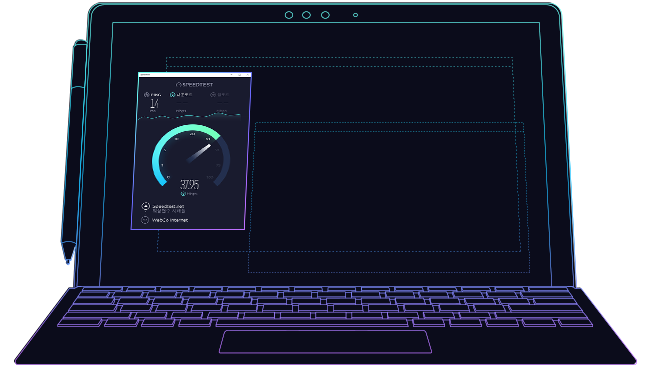This screenshot has height=367, width=650.
Task: Minimize the Speedtest window
Action: (231, 75)
